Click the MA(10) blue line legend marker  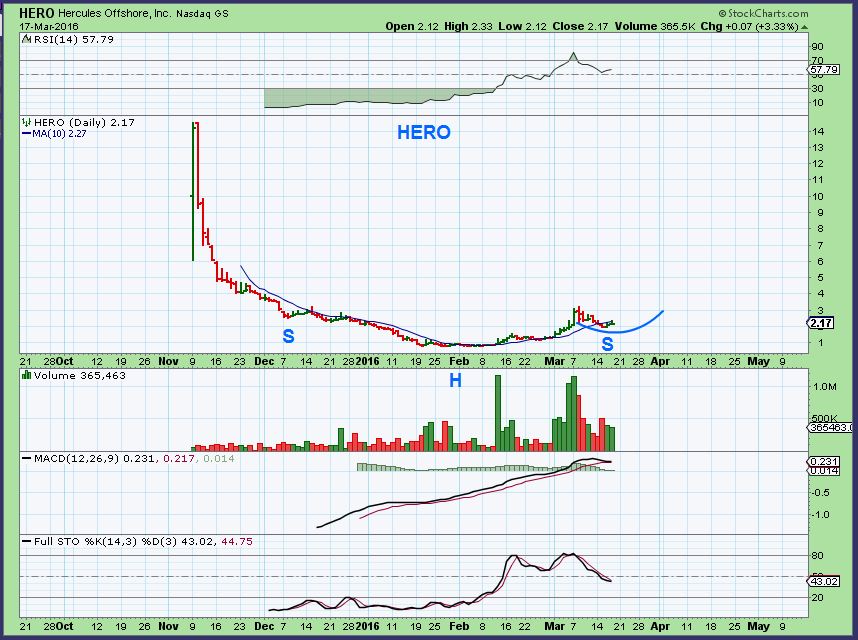pyautogui.click(x=26, y=133)
